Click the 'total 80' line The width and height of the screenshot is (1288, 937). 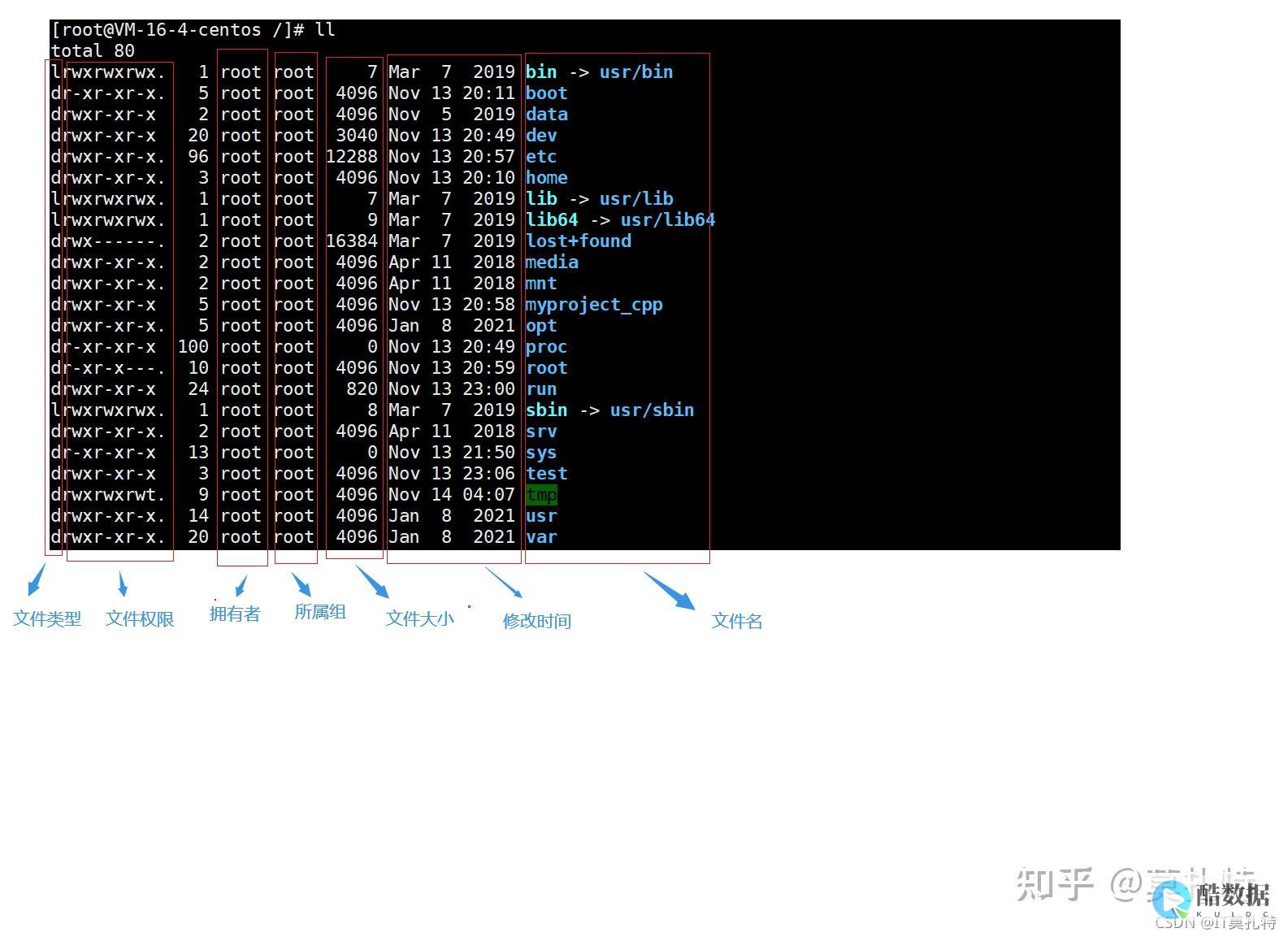click(x=93, y=51)
